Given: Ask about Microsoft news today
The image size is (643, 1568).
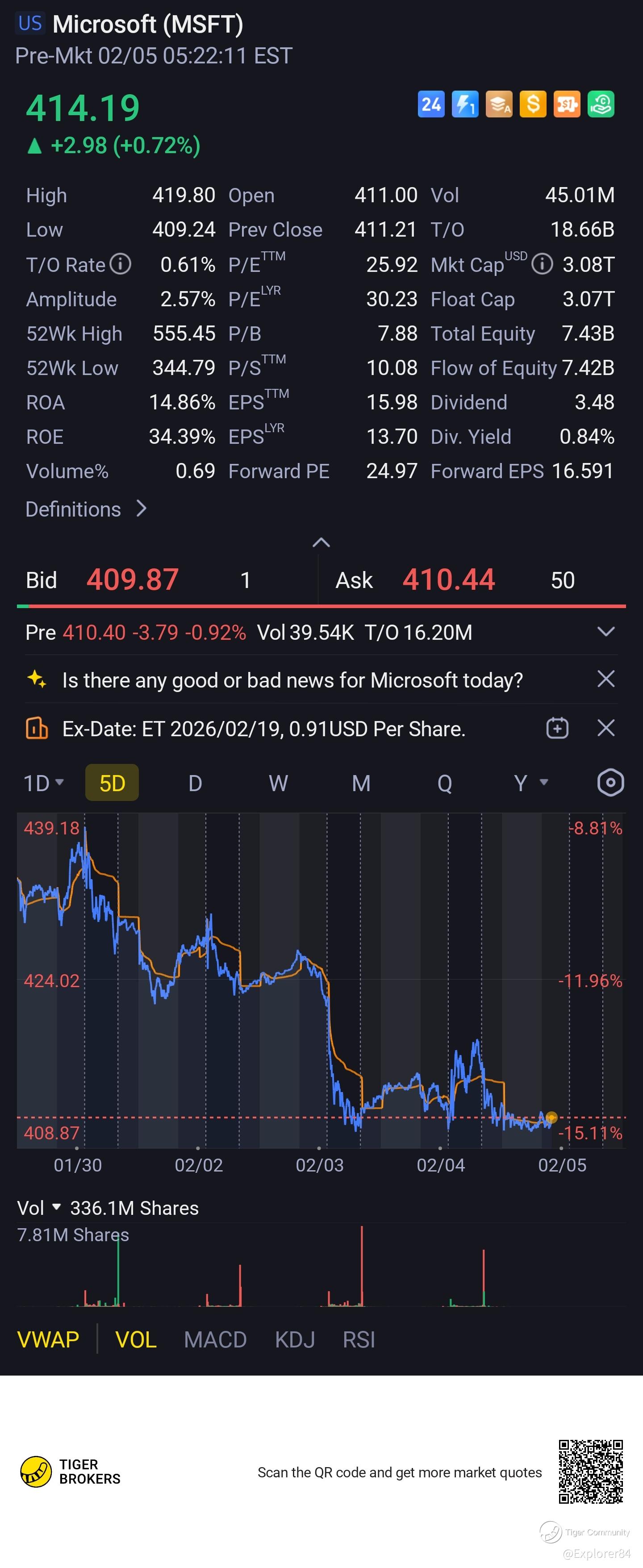Looking at the screenshot, I should point(292,680).
